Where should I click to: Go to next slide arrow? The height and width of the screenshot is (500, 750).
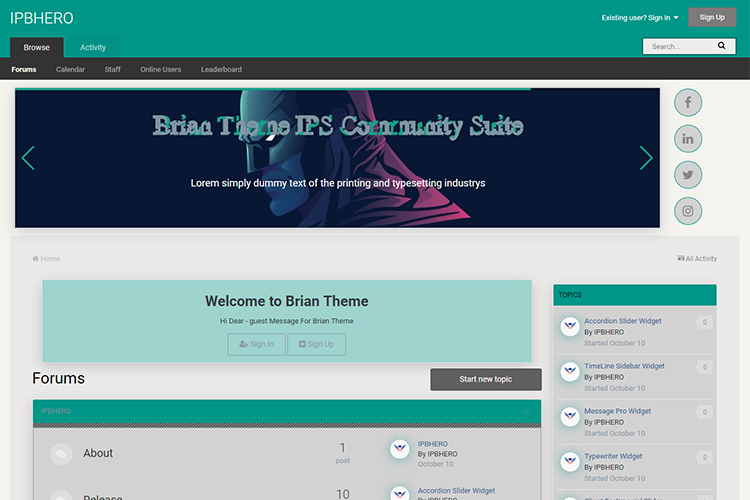point(646,158)
